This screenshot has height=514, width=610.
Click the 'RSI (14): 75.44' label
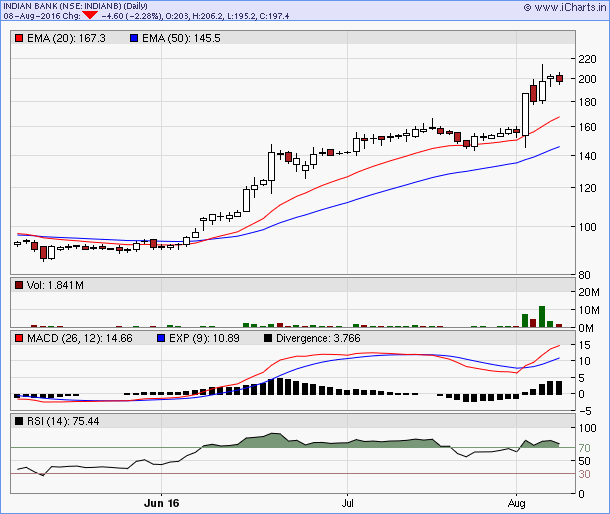click(63, 421)
